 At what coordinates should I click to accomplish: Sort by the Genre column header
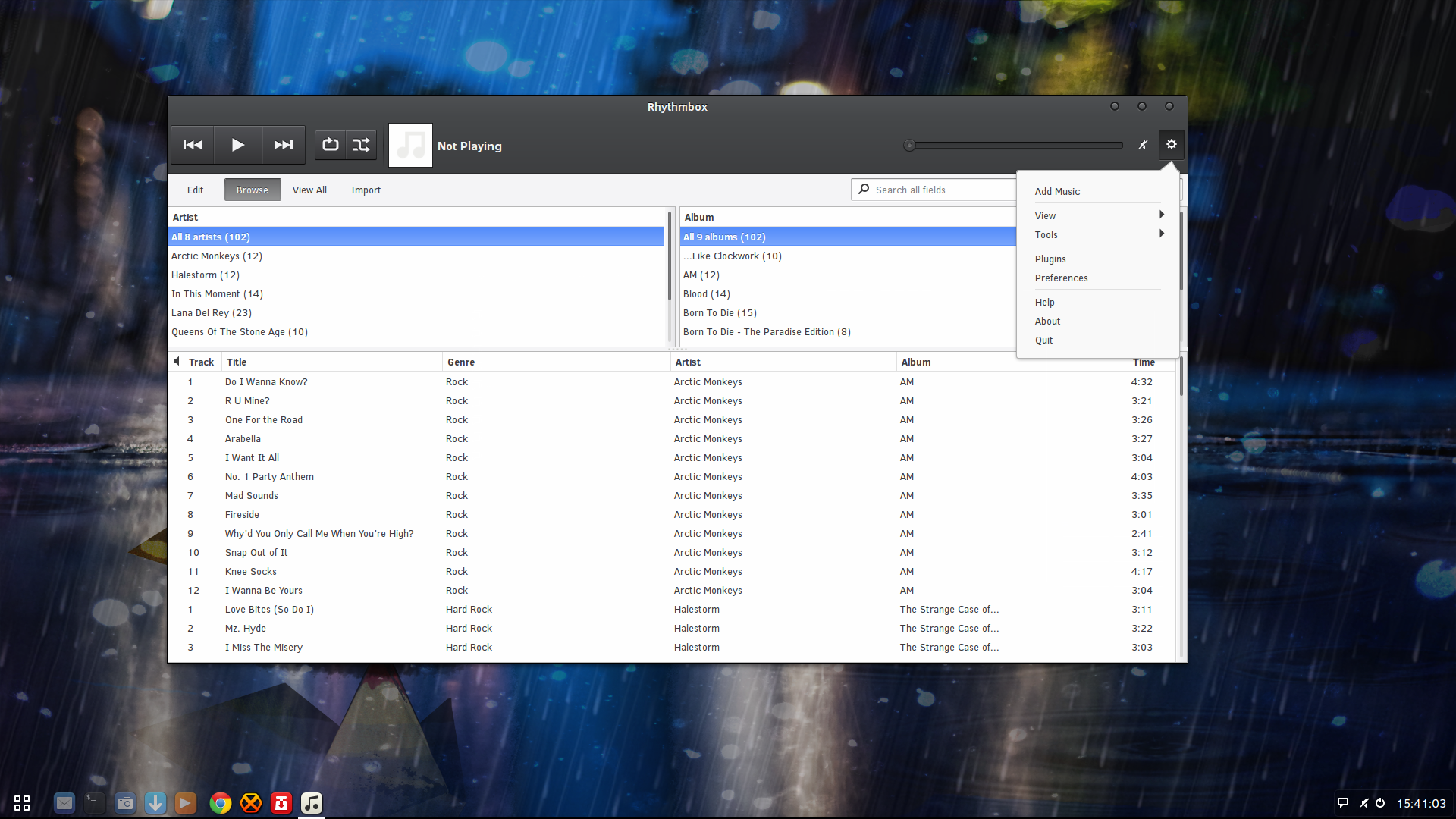pyautogui.click(x=556, y=362)
